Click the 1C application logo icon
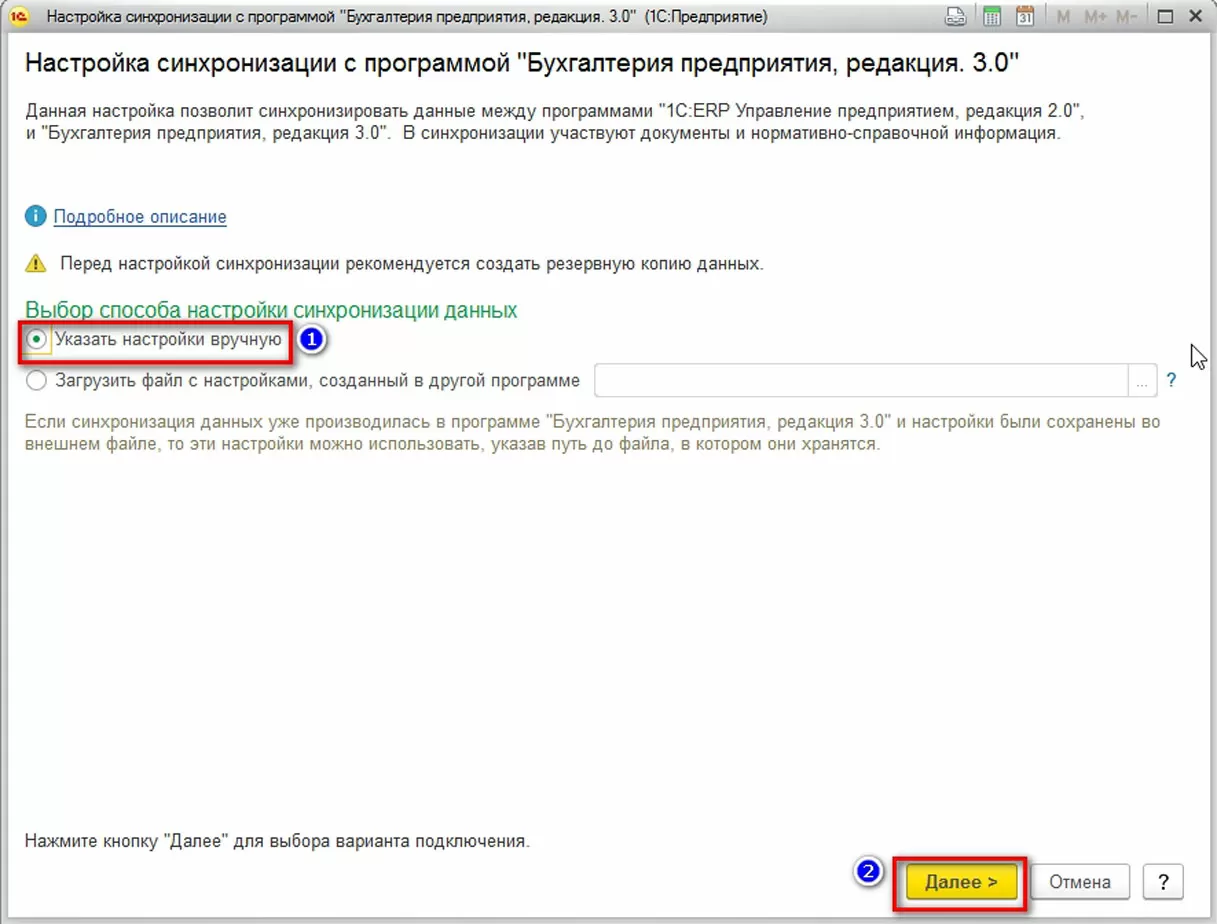 pyautogui.click(x=19, y=17)
